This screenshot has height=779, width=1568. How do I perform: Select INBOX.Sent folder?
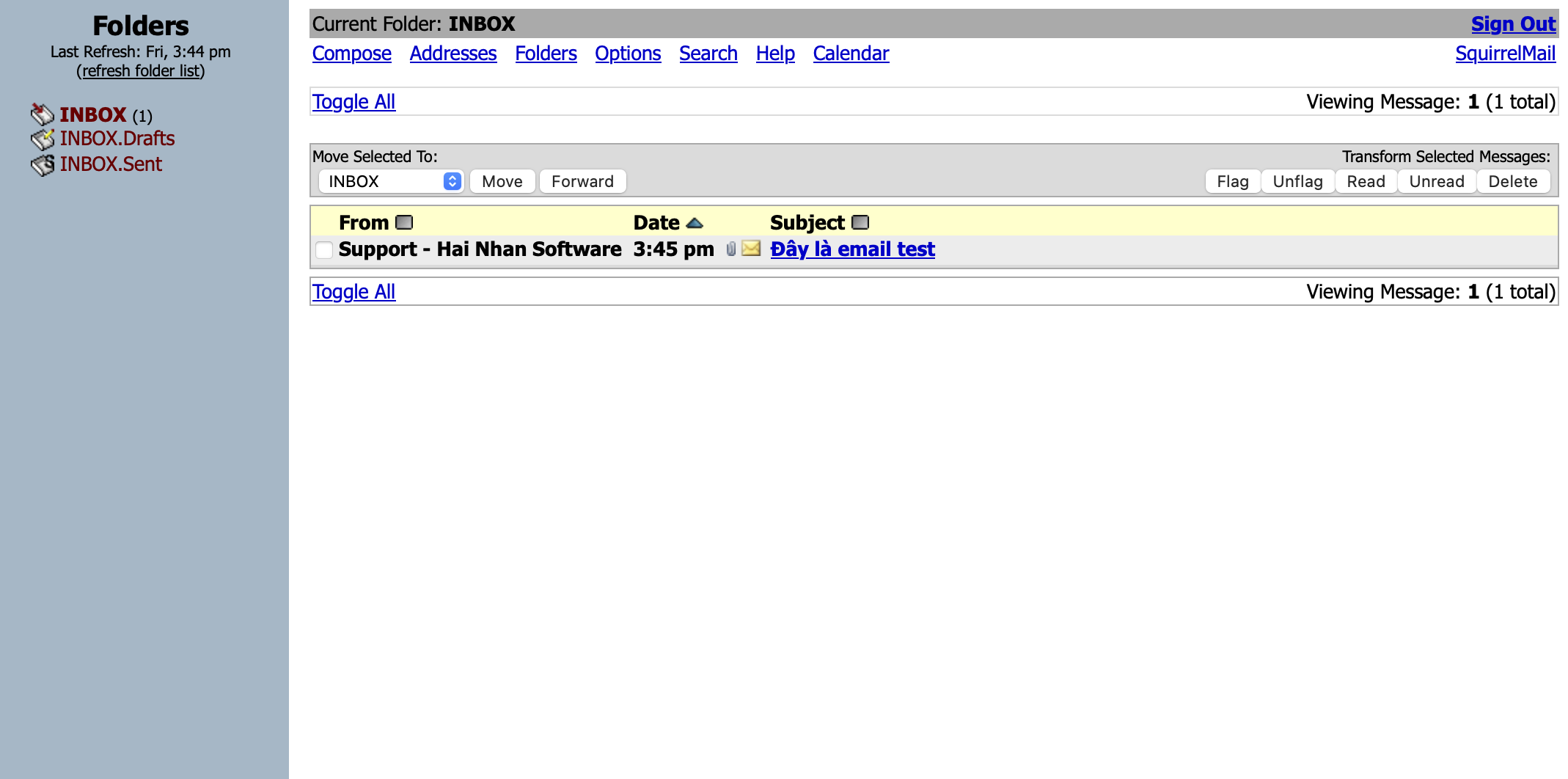pyautogui.click(x=111, y=164)
